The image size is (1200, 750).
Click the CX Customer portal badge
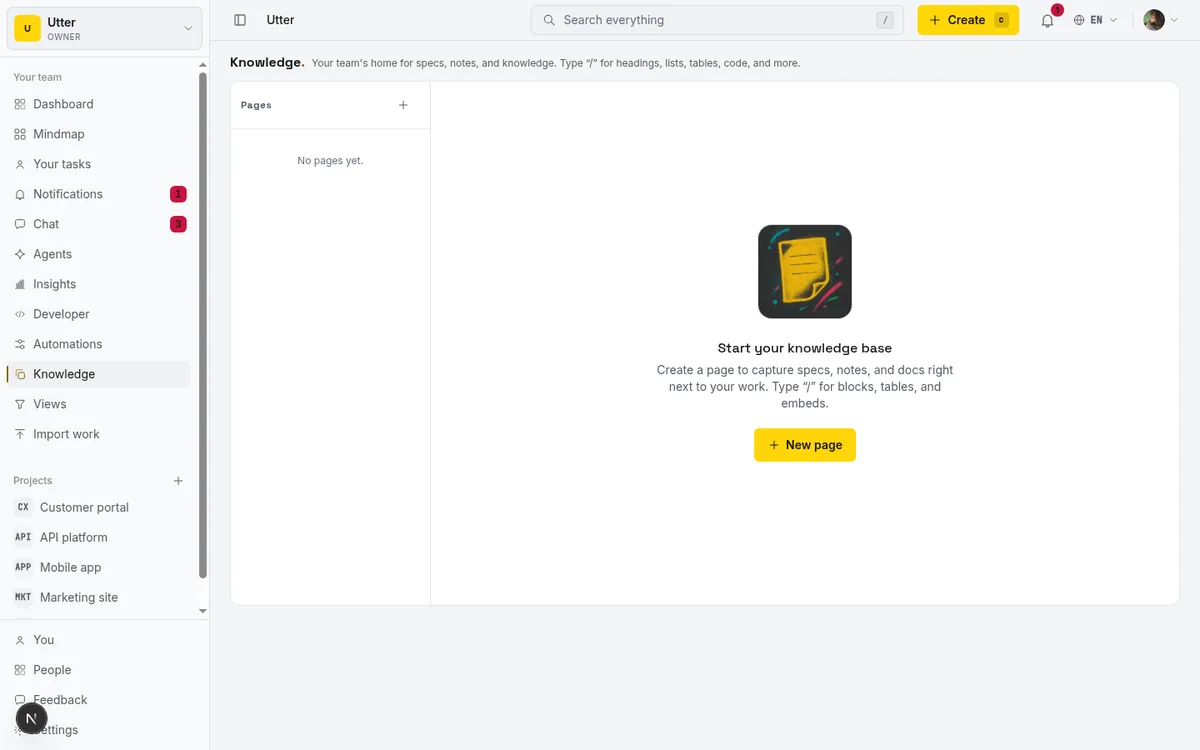coord(23,507)
